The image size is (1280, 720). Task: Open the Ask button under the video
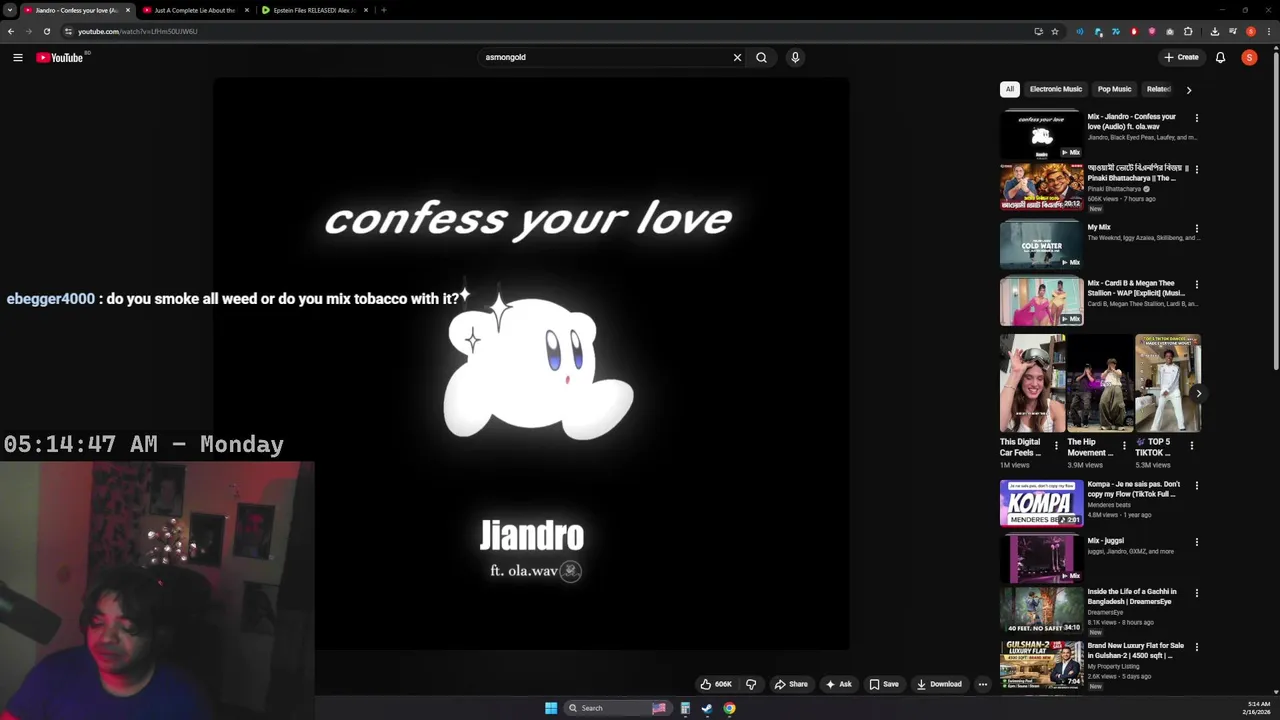[839, 684]
